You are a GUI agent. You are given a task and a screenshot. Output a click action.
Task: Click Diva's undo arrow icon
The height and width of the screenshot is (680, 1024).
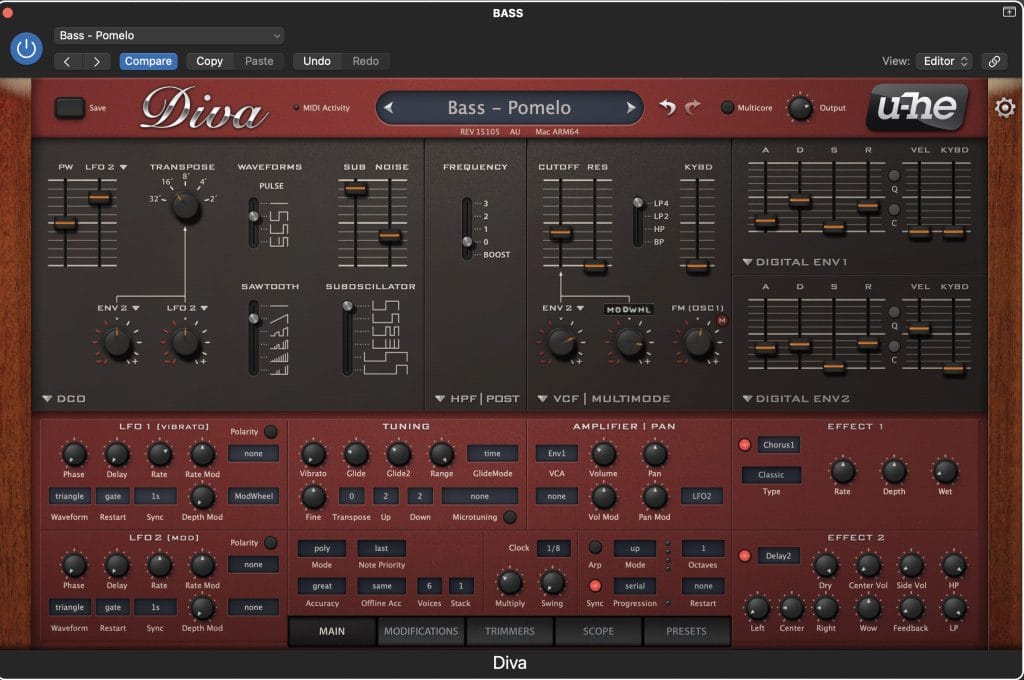[667, 108]
